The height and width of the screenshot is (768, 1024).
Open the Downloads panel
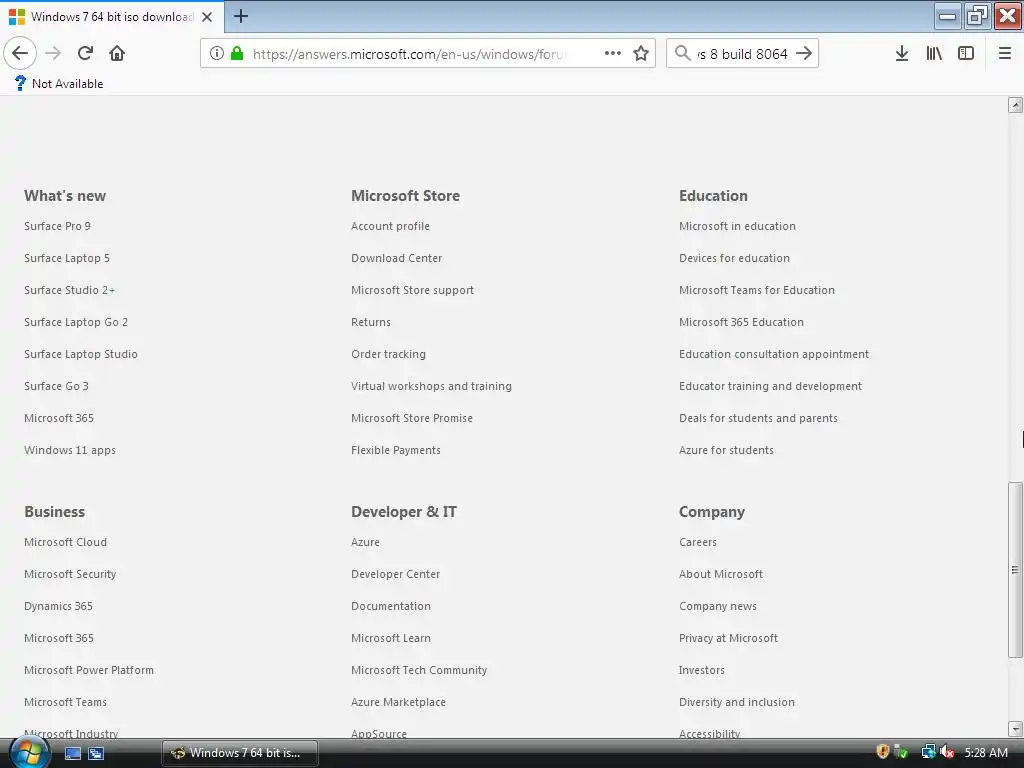coord(902,53)
